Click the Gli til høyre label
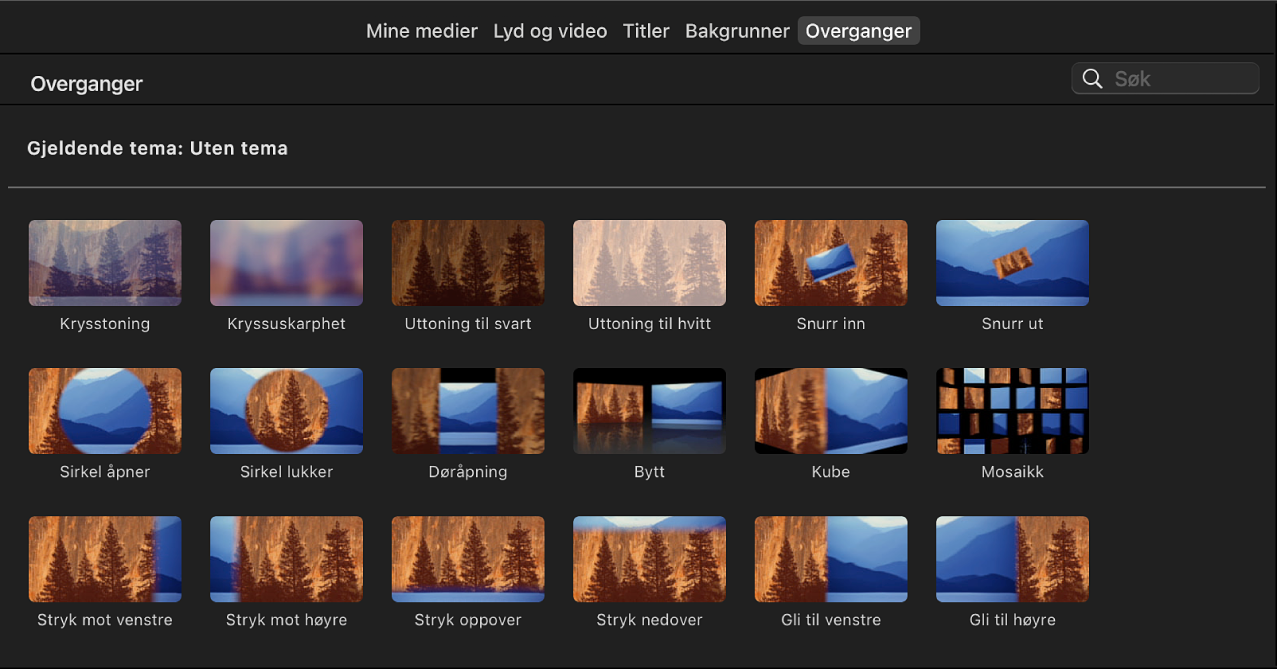The height and width of the screenshot is (670, 1277). (x=1012, y=620)
